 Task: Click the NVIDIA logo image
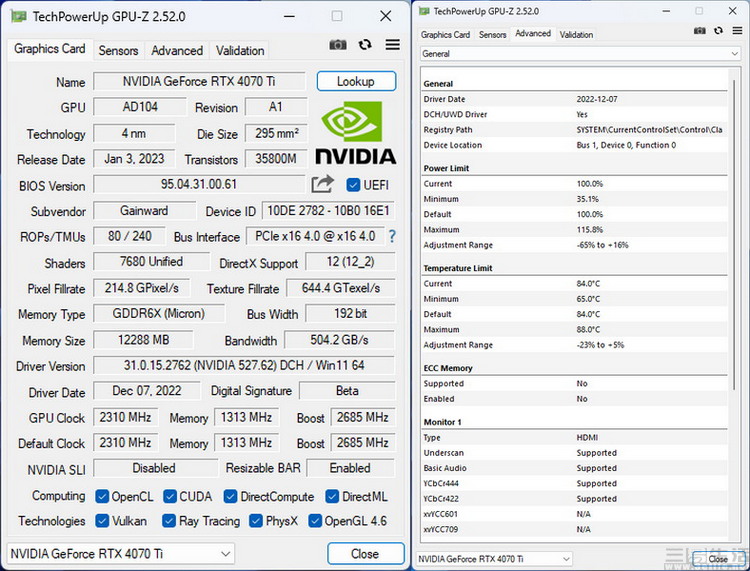pos(355,132)
